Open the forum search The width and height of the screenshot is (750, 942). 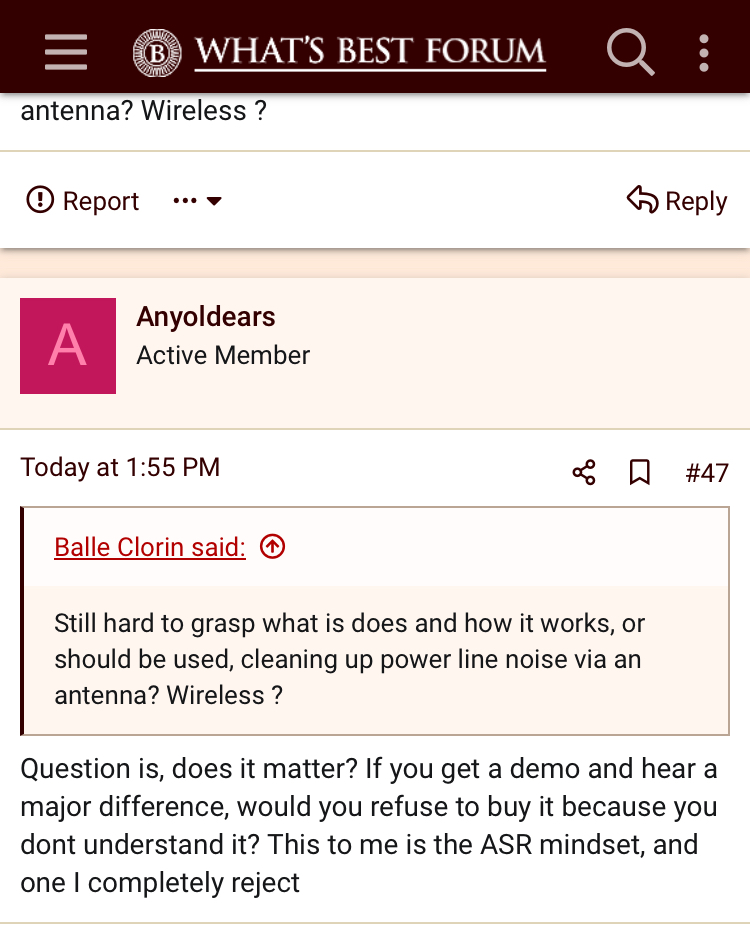click(630, 52)
